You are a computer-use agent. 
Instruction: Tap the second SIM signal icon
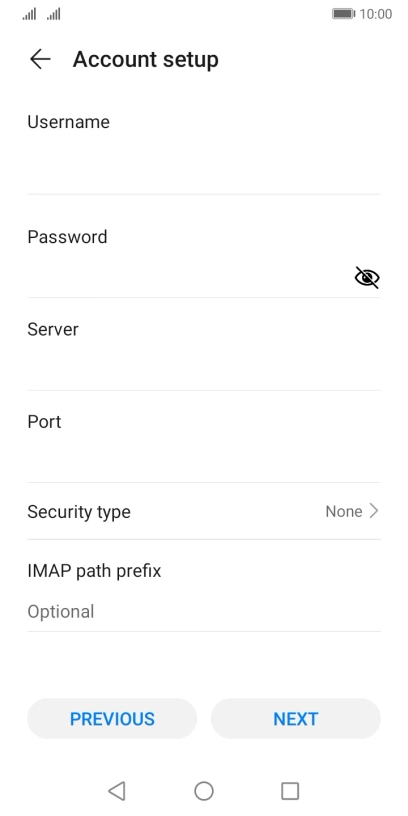[x=54, y=14]
